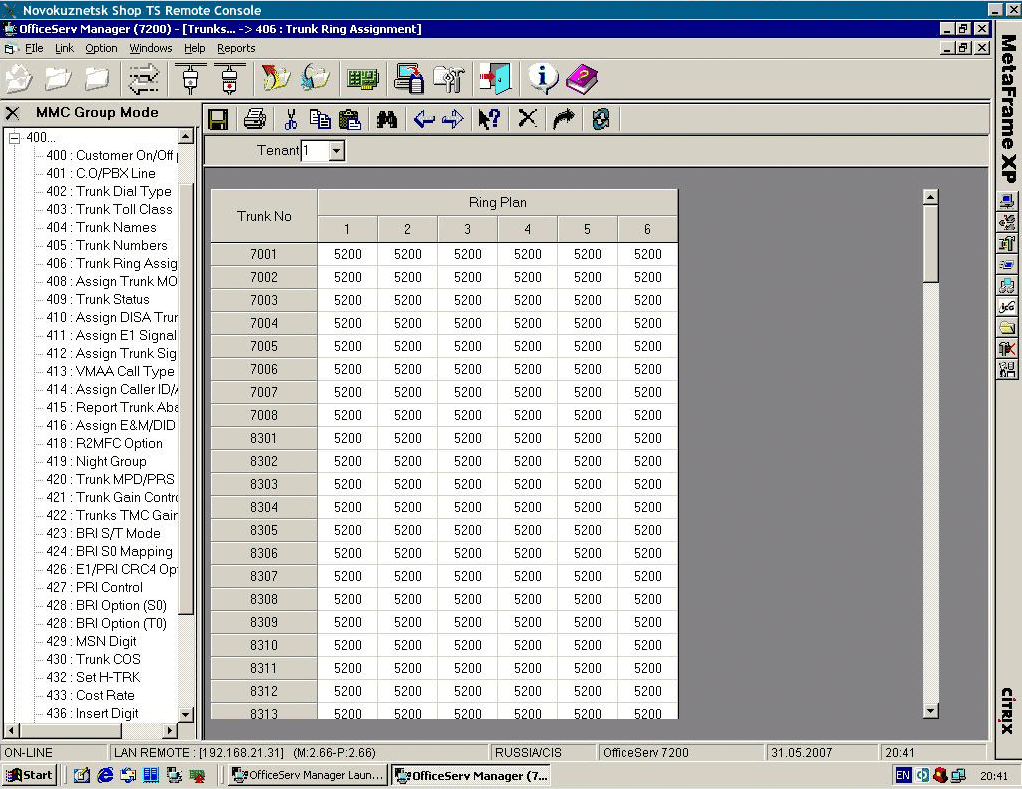Click the exit door icon
This screenshot has width=1022, height=789.
pyautogui.click(x=495, y=79)
